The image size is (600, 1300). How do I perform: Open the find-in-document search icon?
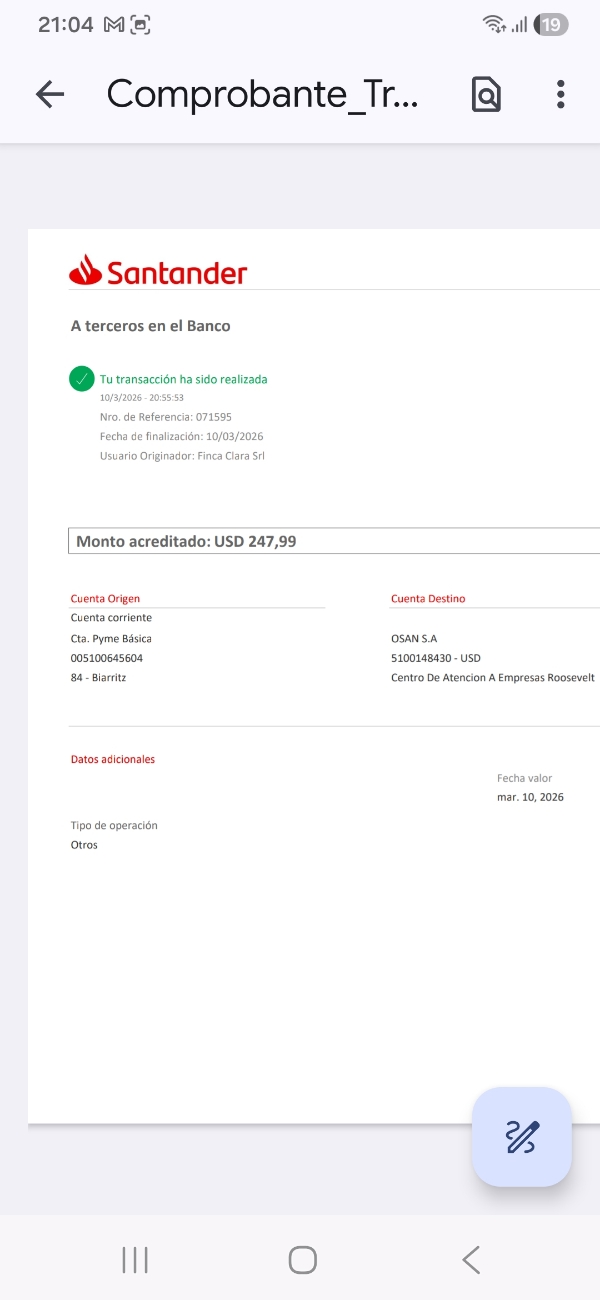[x=486, y=94]
